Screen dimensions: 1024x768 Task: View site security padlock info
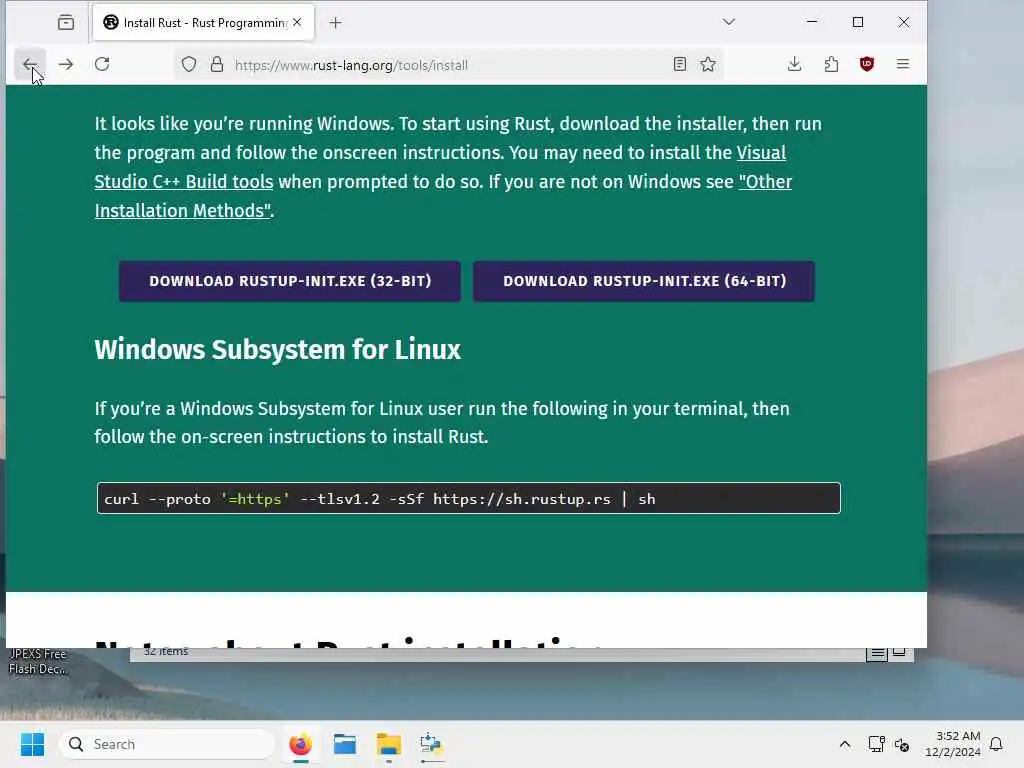click(x=217, y=65)
